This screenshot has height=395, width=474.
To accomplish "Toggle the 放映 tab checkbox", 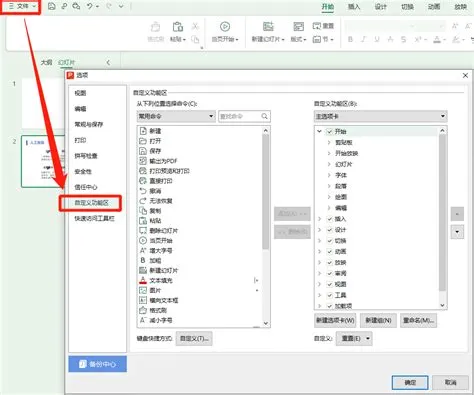I will [x=330, y=262].
